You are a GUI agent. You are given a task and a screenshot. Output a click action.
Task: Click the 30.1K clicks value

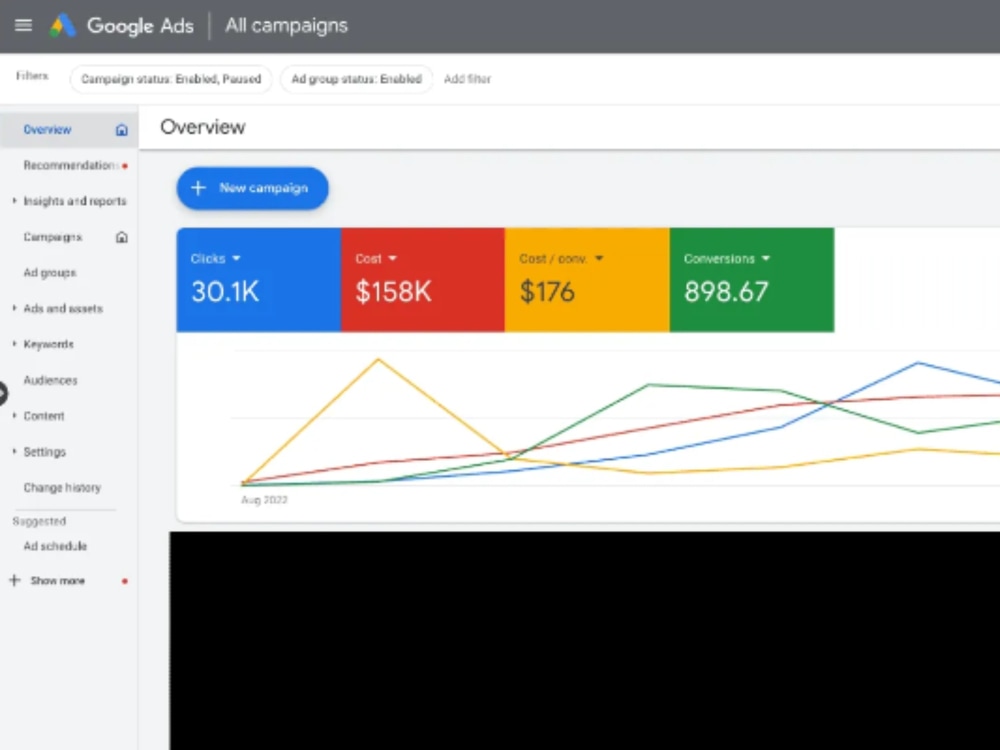point(225,291)
